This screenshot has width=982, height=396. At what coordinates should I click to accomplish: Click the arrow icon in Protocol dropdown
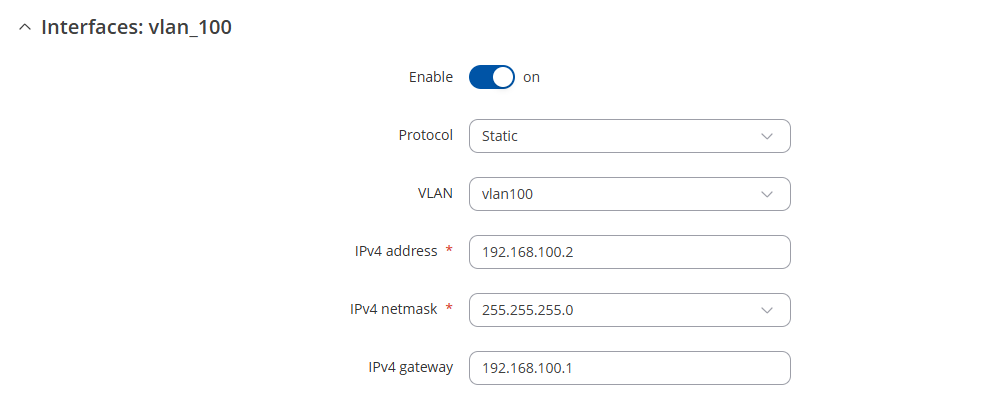pos(767,136)
